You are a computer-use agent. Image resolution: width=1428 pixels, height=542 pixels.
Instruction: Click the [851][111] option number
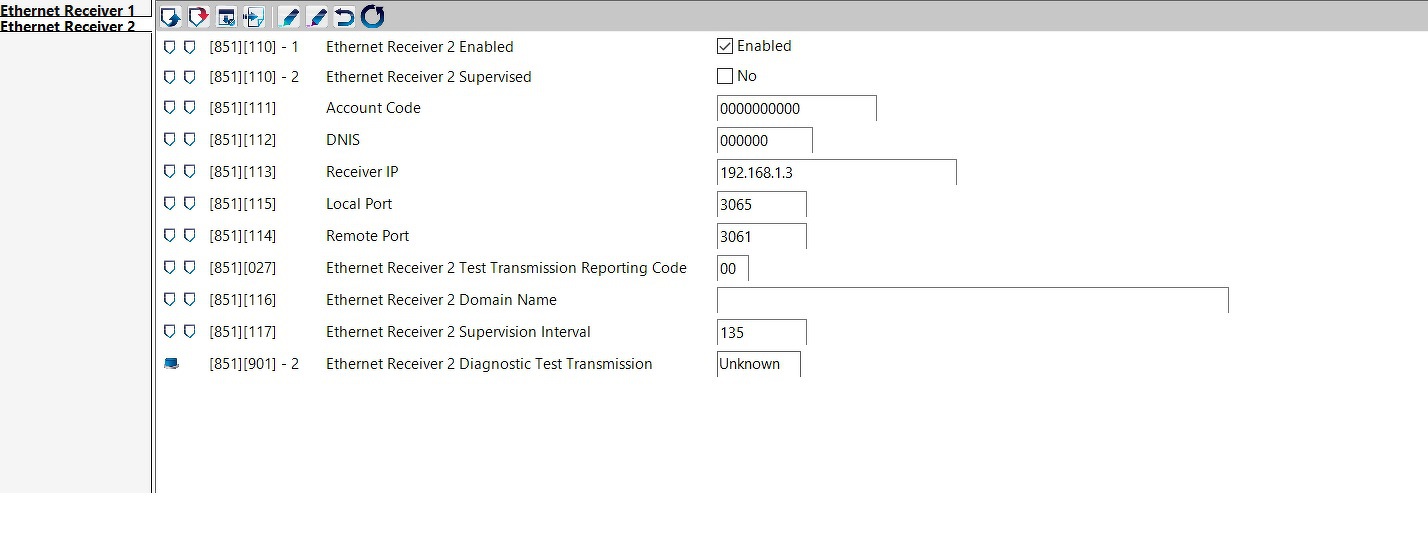click(243, 108)
